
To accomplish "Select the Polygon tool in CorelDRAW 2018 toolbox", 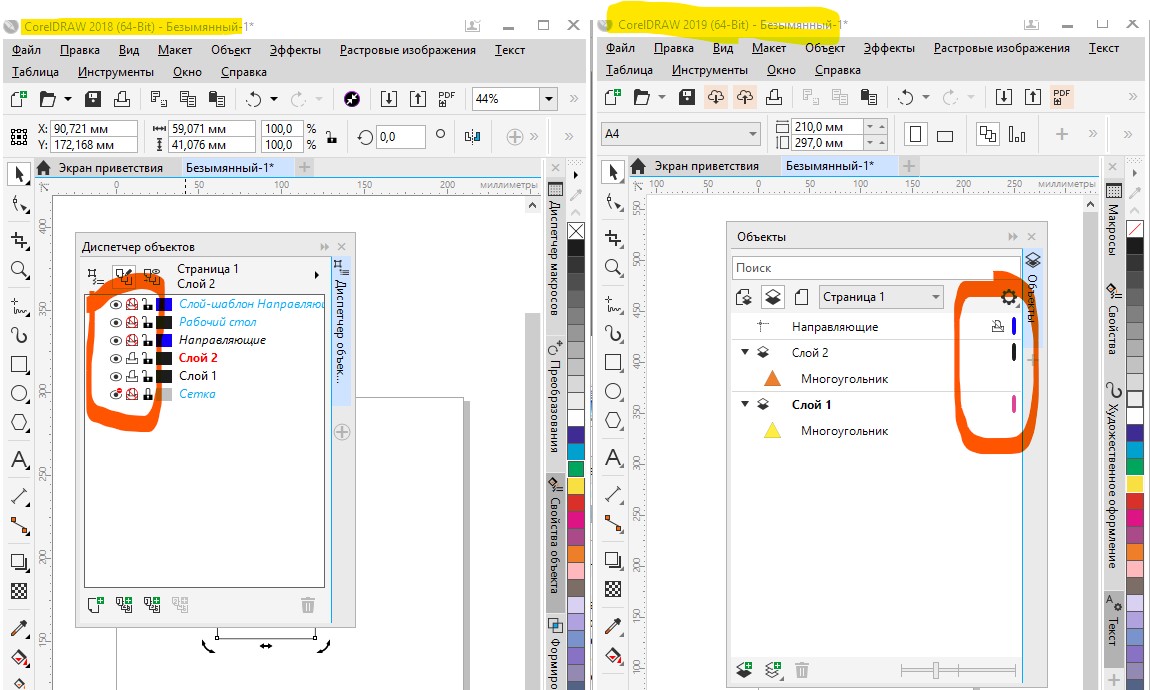I will [20, 423].
